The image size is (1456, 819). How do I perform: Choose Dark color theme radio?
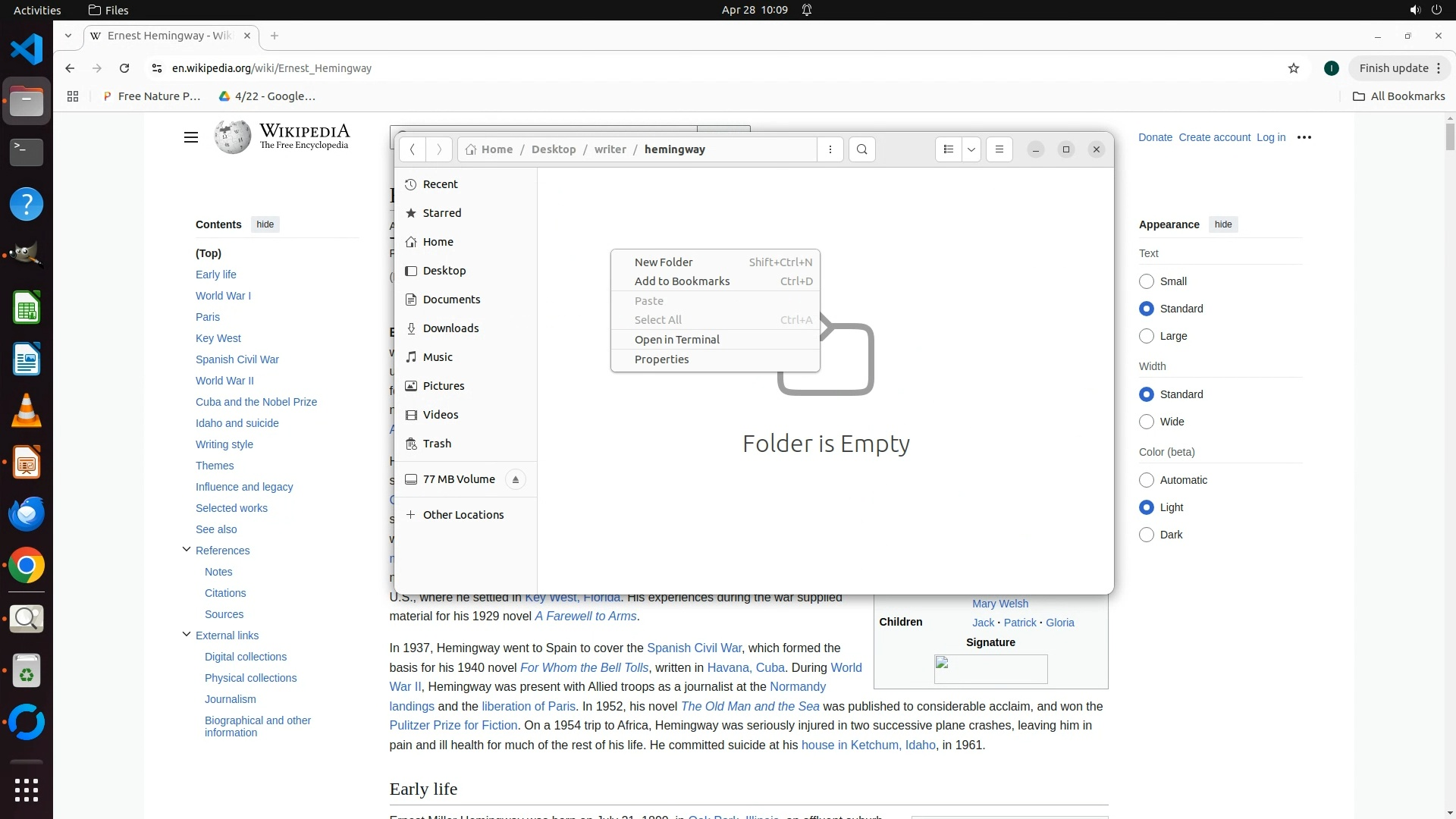click(1147, 535)
